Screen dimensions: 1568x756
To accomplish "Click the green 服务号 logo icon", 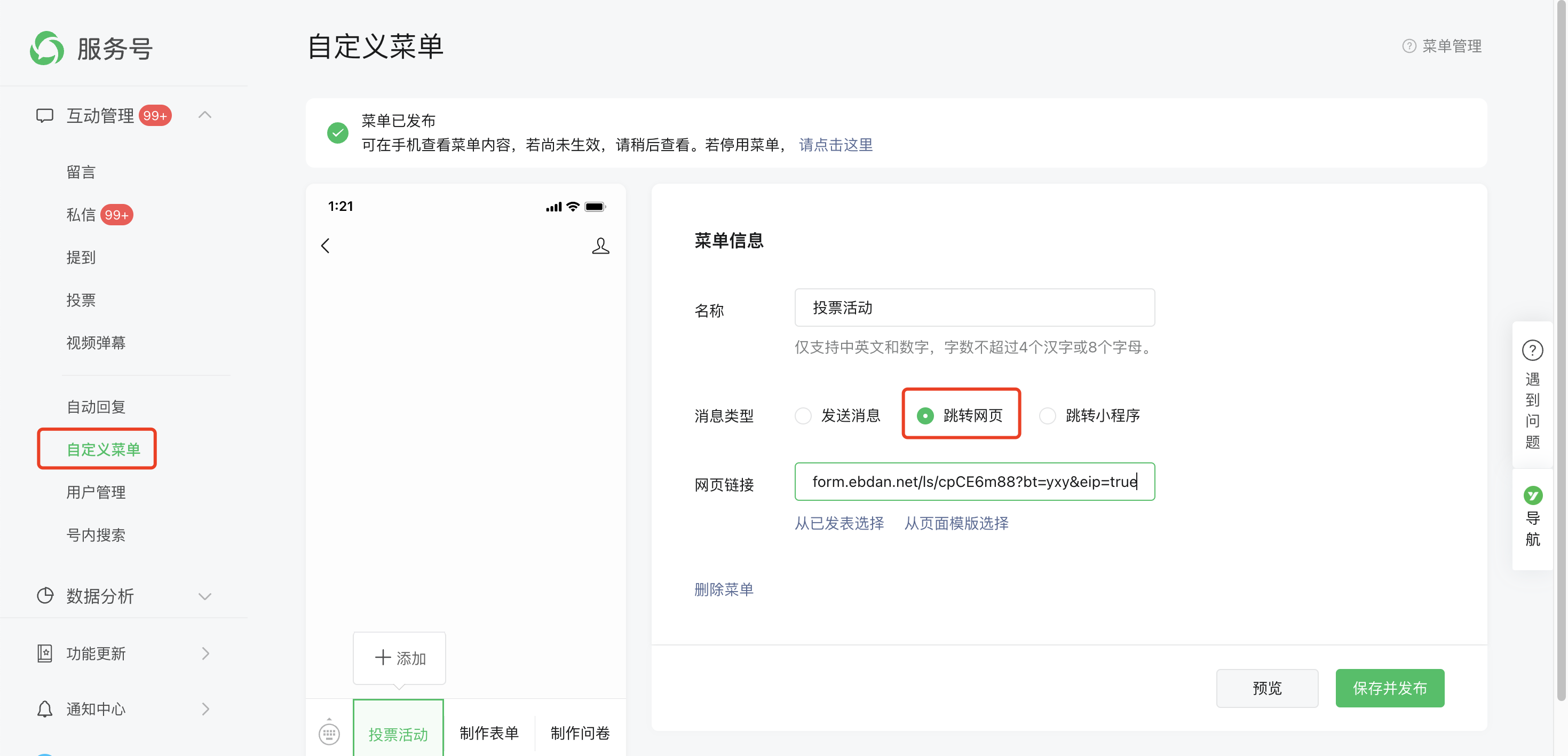I will pyautogui.click(x=47, y=48).
